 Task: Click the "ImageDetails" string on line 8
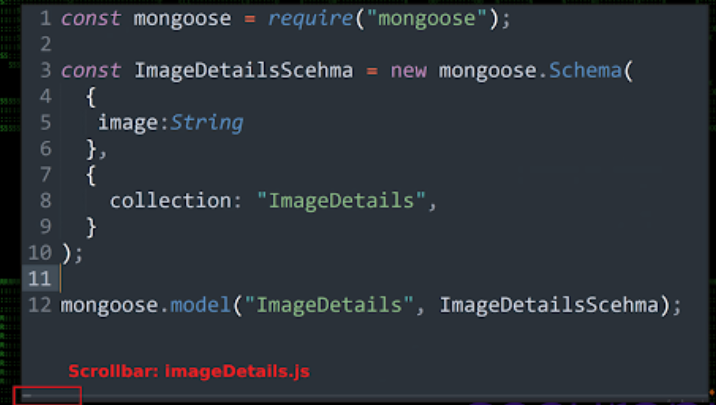[x=348, y=200]
